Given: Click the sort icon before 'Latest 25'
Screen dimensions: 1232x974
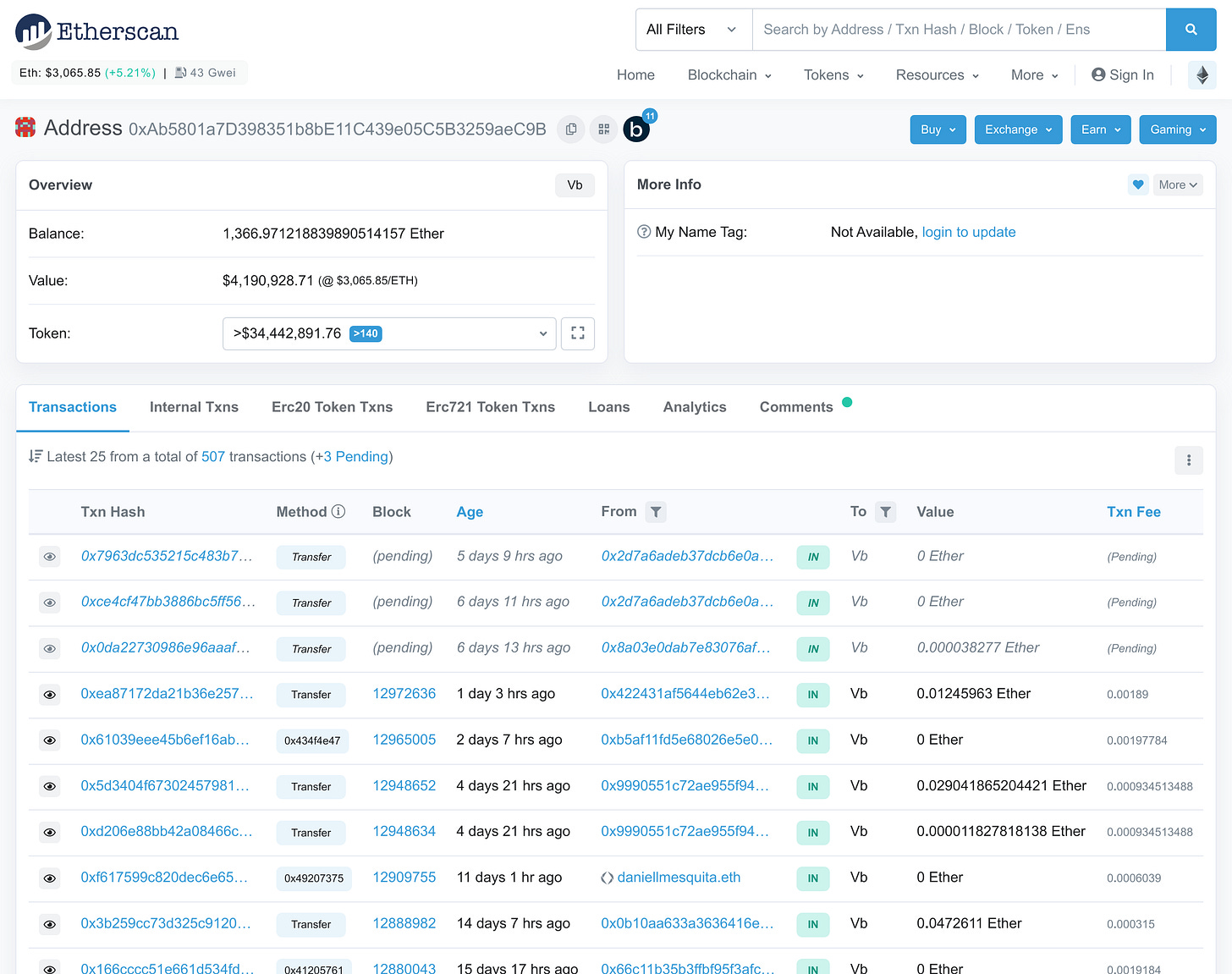Looking at the screenshot, I should (36, 456).
